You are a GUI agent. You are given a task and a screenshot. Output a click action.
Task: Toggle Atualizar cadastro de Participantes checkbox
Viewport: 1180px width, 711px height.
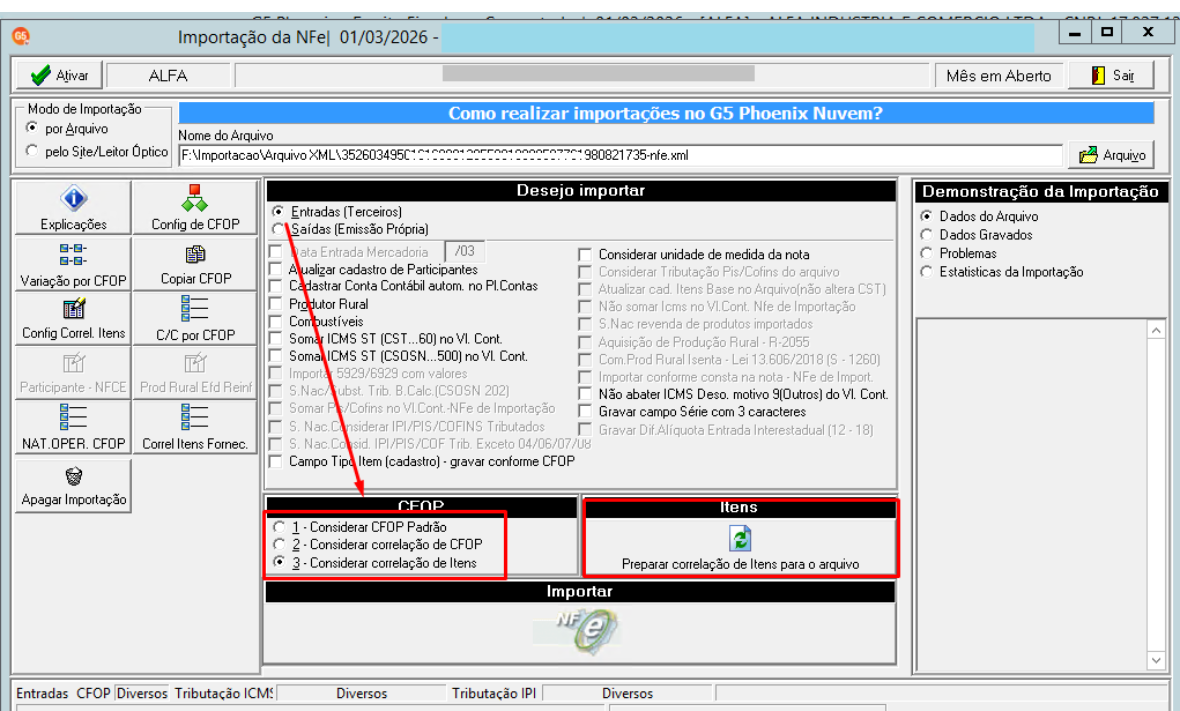[275, 269]
